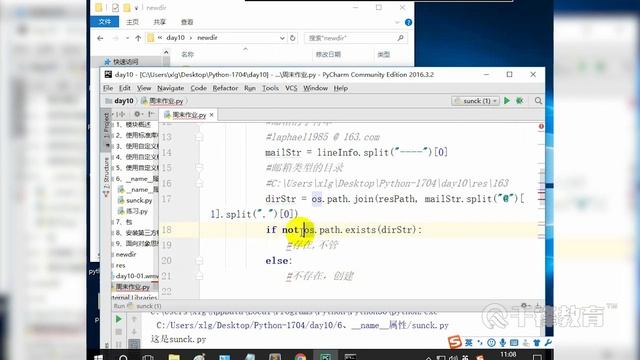Click the Sogou input method S icon
Viewport: 640px width, 360px height.
455,342
